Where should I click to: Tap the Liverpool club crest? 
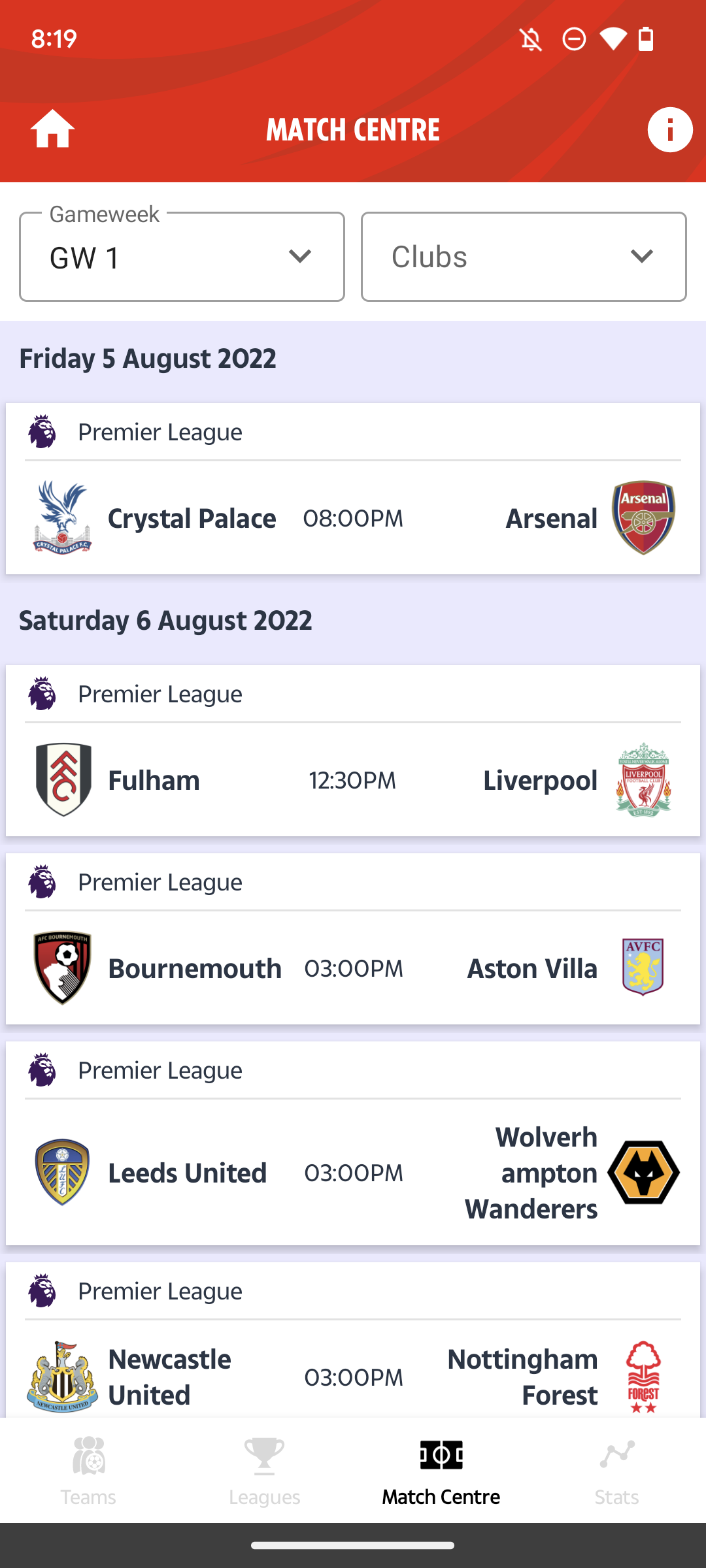[x=643, y=779]
